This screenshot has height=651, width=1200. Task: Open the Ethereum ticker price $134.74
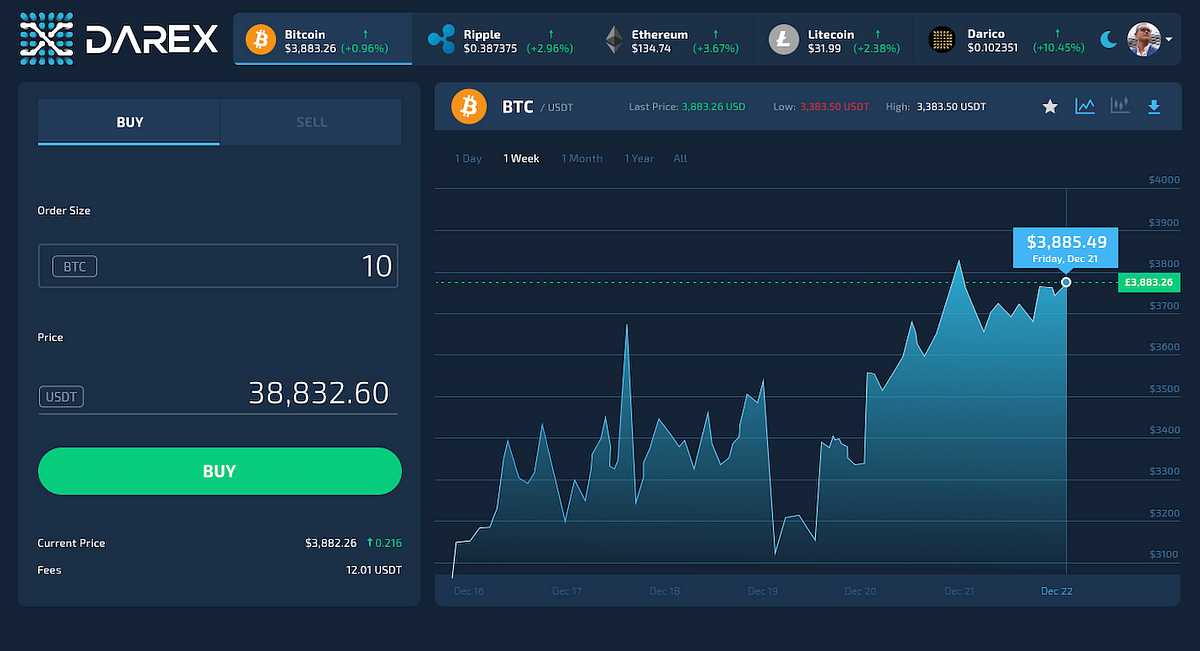[650, 47]
